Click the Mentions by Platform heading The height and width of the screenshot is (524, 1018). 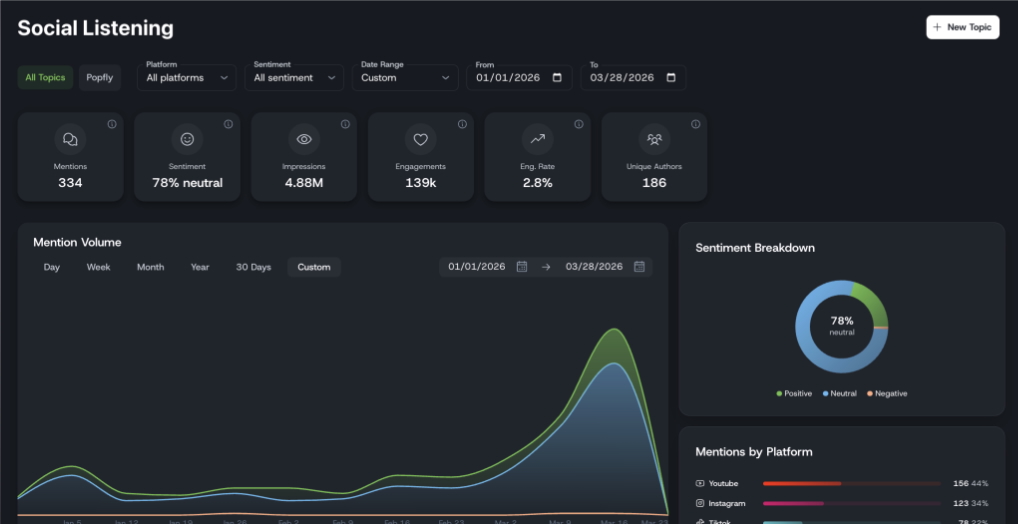[754, 451]
